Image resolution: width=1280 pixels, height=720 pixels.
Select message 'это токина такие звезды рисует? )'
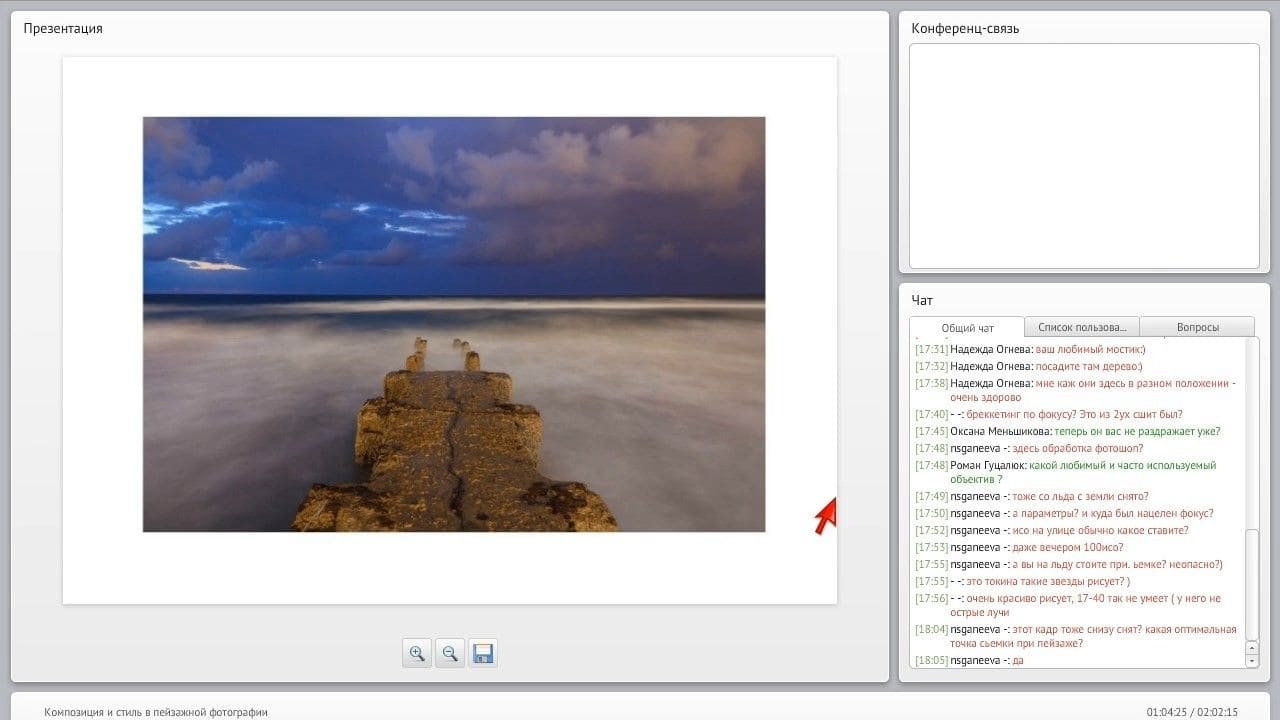coord(1048,581)
